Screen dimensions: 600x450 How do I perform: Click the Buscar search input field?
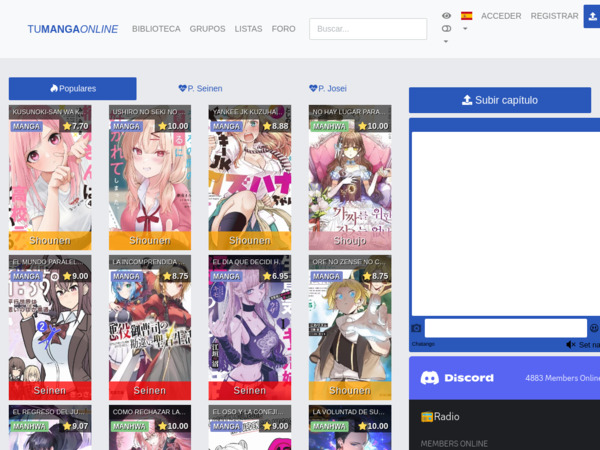pyautogui.click(x=368, y=29)
